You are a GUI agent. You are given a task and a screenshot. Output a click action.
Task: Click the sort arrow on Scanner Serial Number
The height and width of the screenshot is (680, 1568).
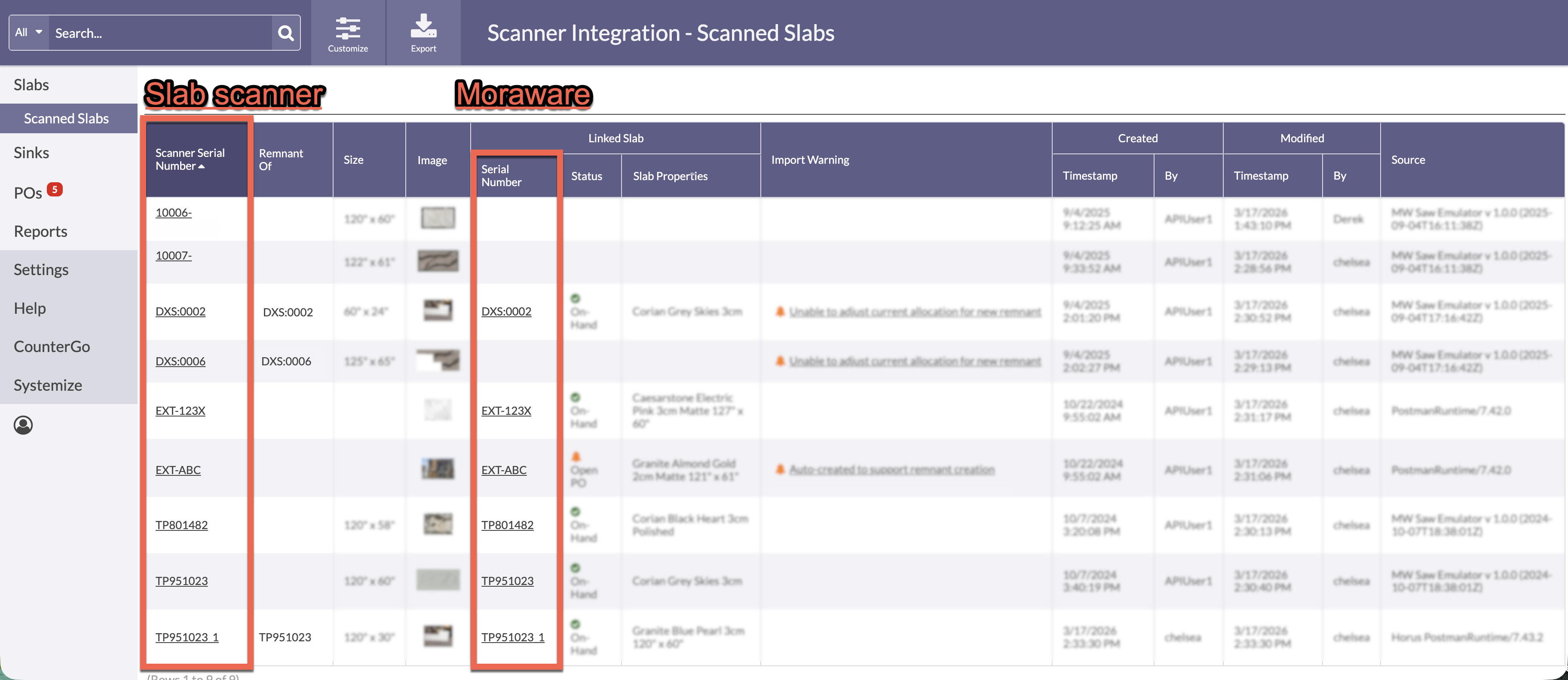[x=202, y=165]
